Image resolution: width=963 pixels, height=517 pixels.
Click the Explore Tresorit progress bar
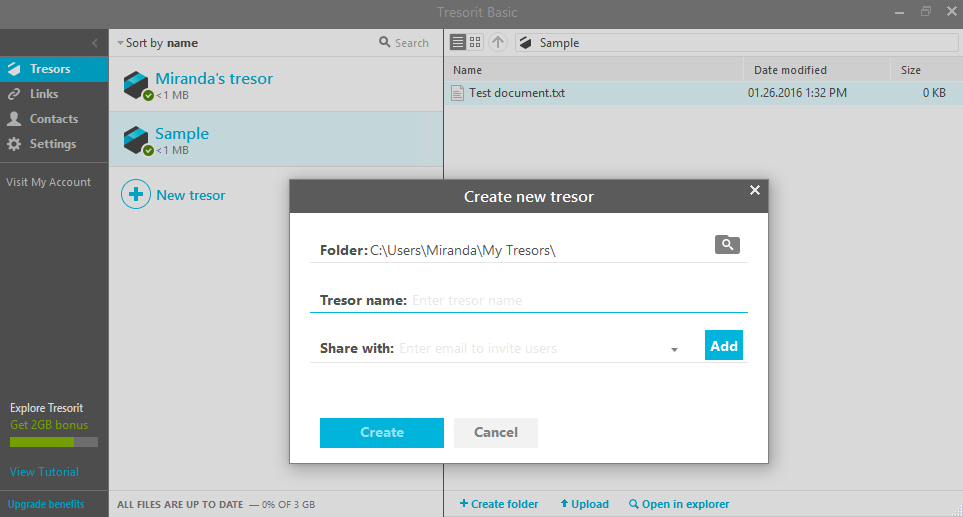tap(54, 442)
